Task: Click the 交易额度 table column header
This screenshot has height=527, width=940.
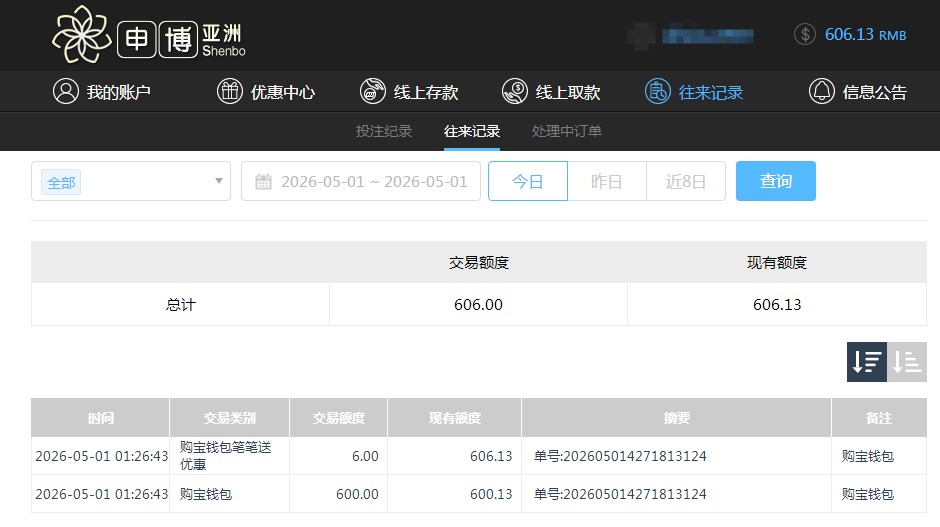Action: point(339,418)
